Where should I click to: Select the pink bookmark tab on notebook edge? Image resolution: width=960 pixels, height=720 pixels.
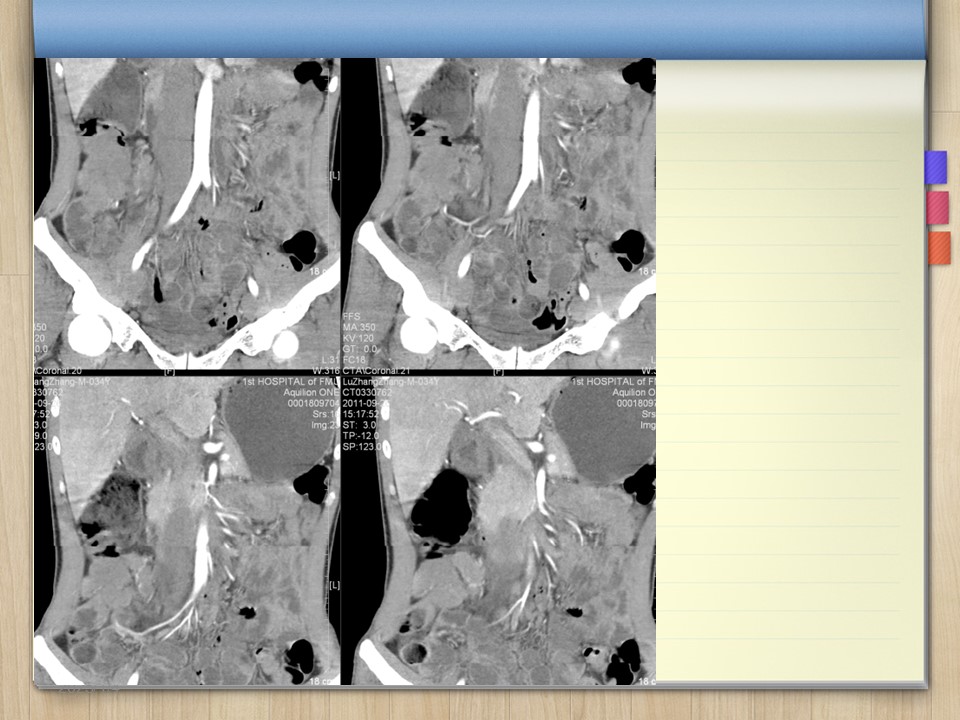coord(937,208)
